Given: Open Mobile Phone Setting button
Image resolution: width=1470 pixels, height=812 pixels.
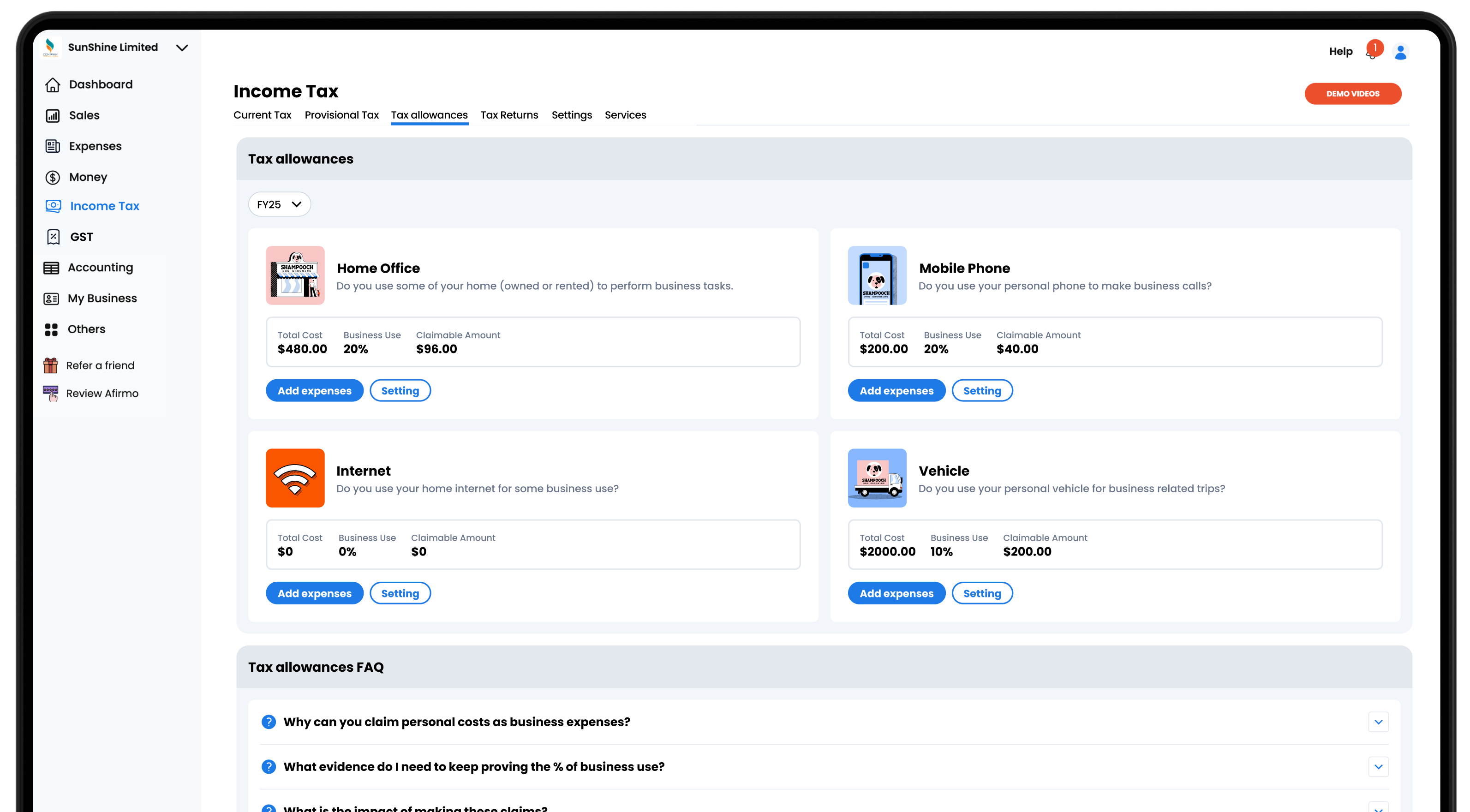Looking at the screenshot, I should [x=982, y=390].
